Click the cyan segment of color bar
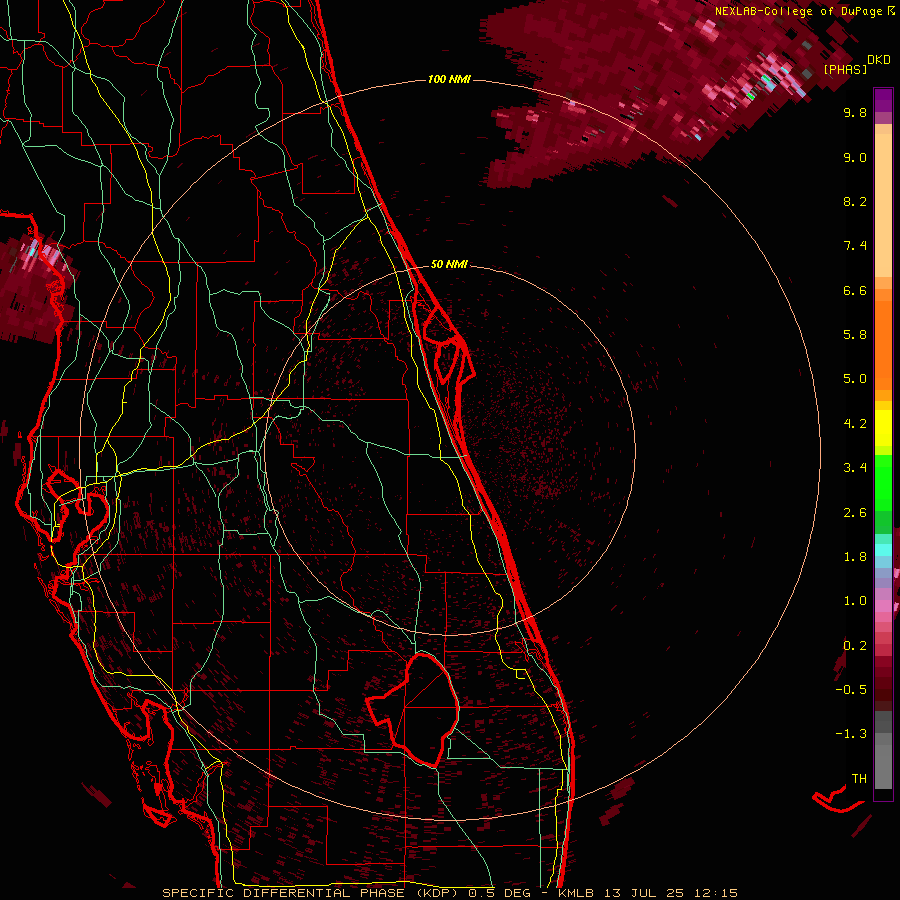 [883, 550]
